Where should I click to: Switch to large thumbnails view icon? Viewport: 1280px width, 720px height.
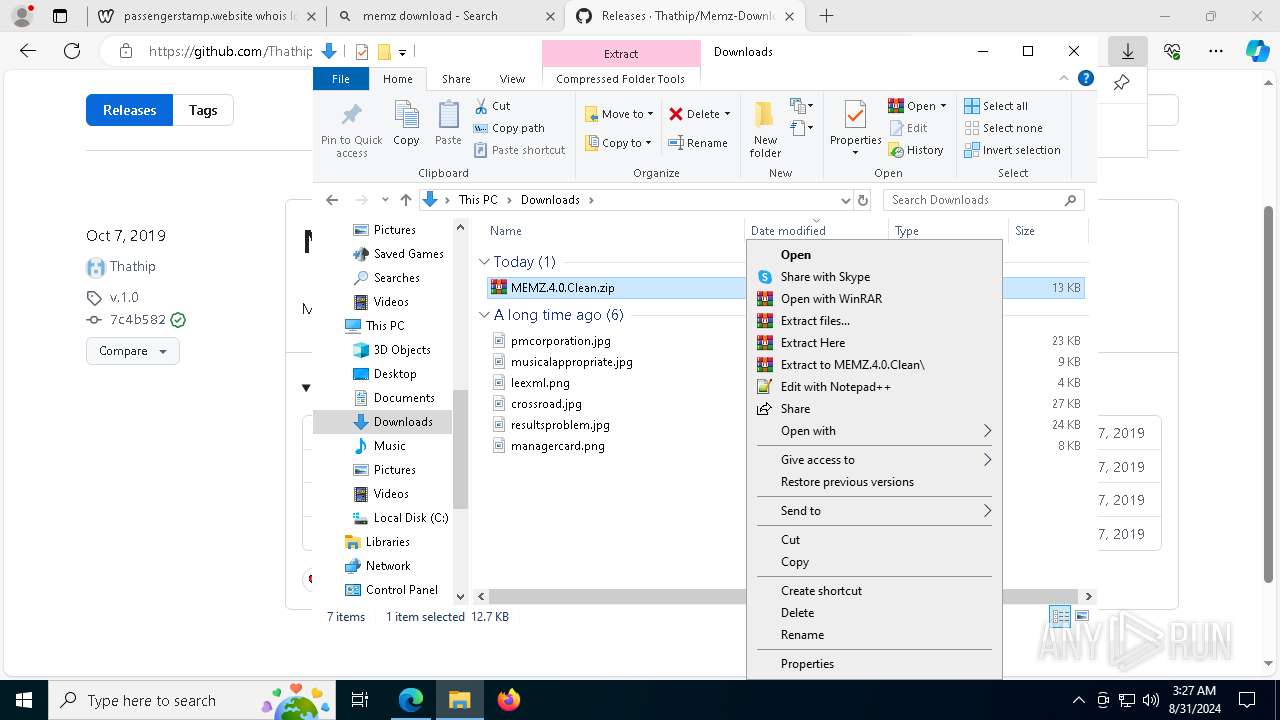pyautogui.click(x=1081, y=617)
